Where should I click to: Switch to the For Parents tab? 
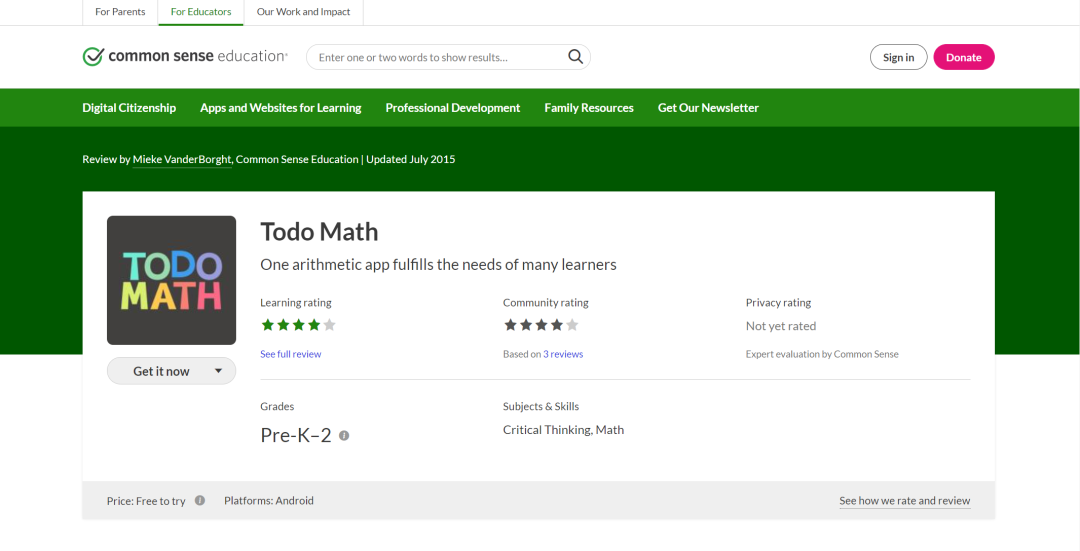(120, 12)
